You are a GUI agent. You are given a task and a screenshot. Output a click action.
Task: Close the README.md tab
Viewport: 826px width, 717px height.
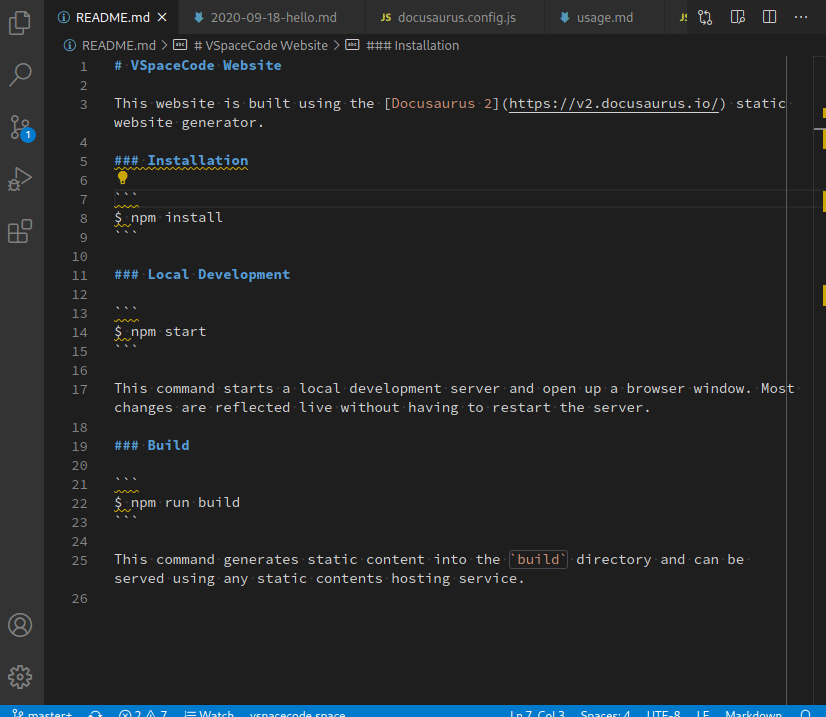(162, 17)
